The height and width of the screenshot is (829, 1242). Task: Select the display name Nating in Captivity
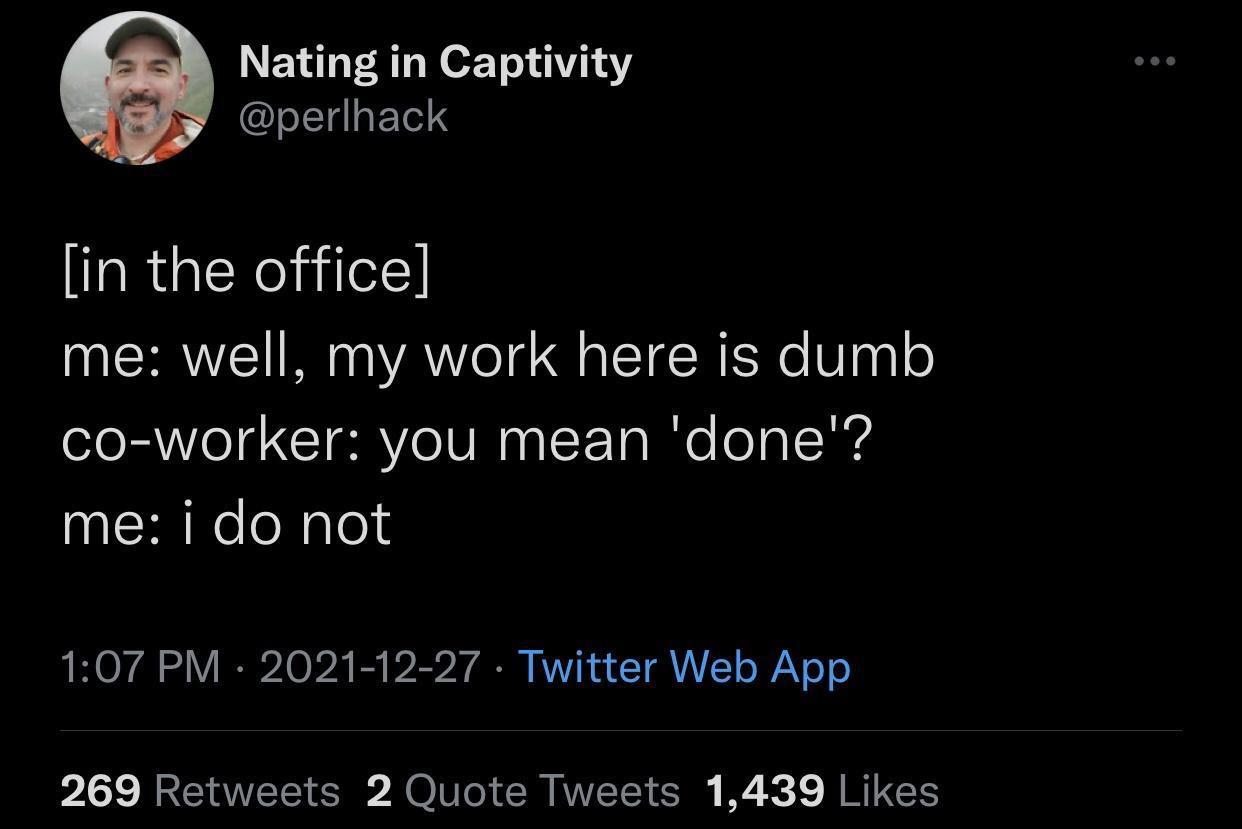pyautogui.click(x=434, y=60)
